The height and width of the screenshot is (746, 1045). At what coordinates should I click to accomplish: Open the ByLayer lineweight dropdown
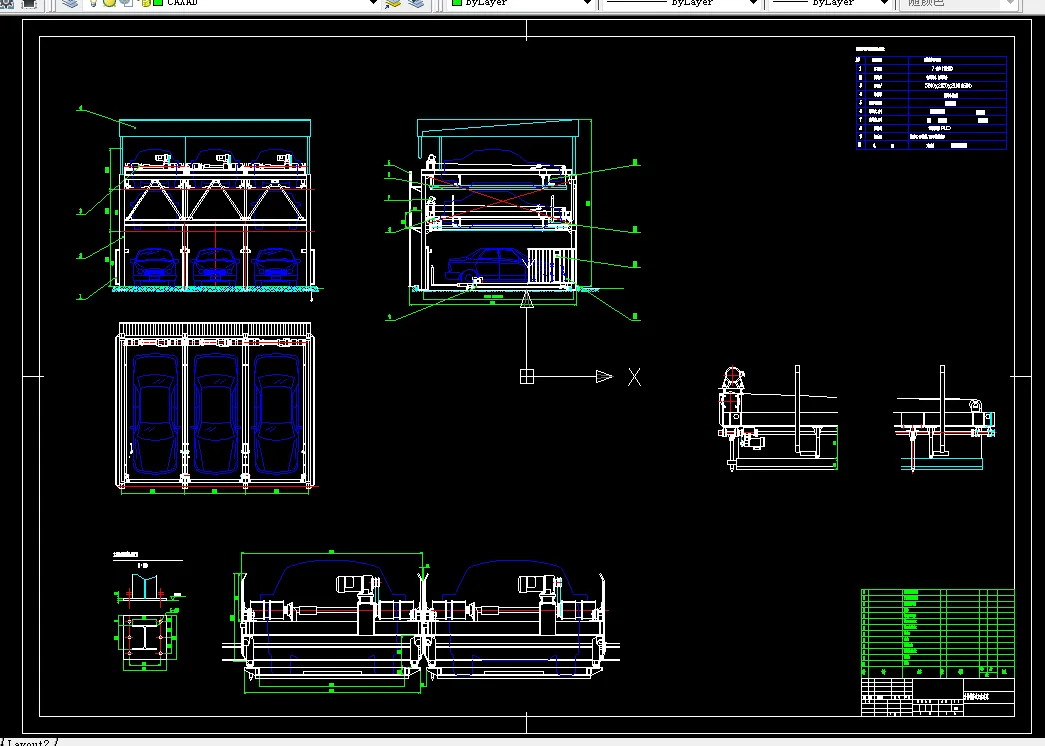tap(830, 3)
